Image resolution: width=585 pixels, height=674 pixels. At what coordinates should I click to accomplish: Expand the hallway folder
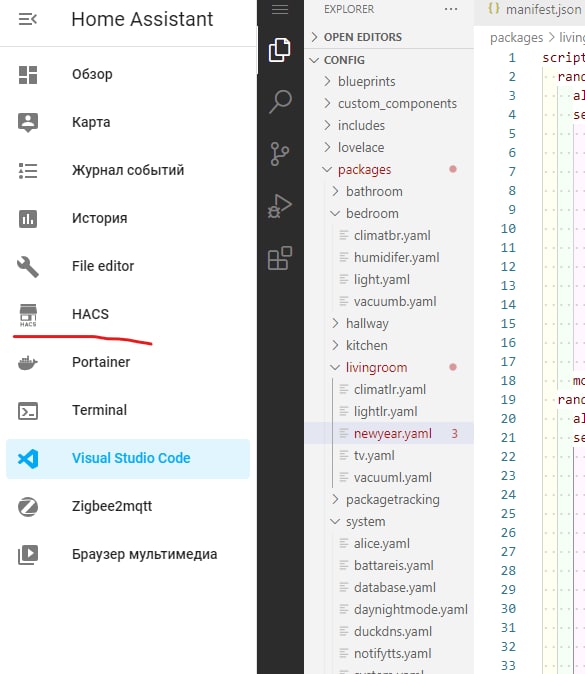336,323
